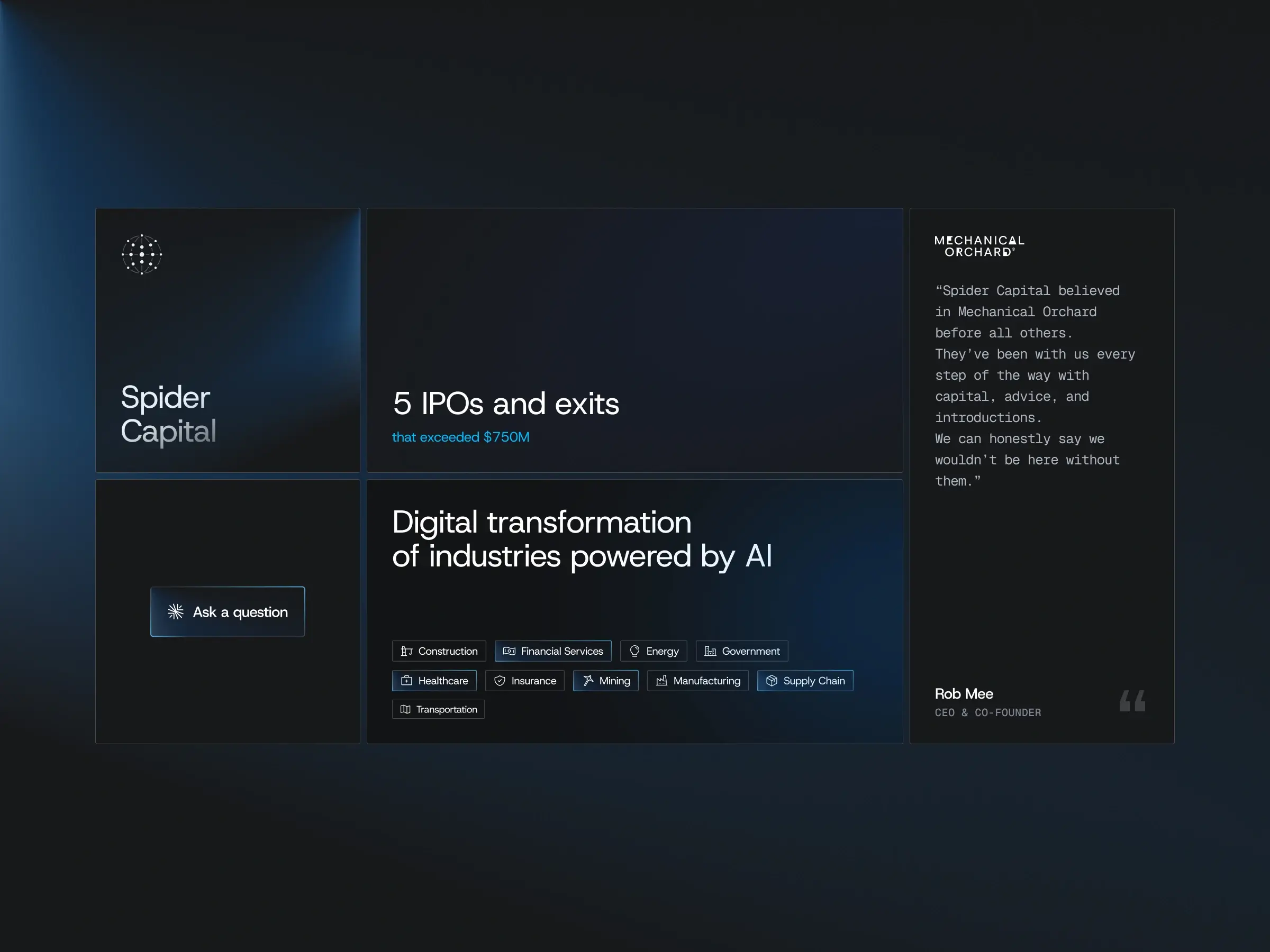Select the Supply Chain industry tag

click(x=805, y=681)
